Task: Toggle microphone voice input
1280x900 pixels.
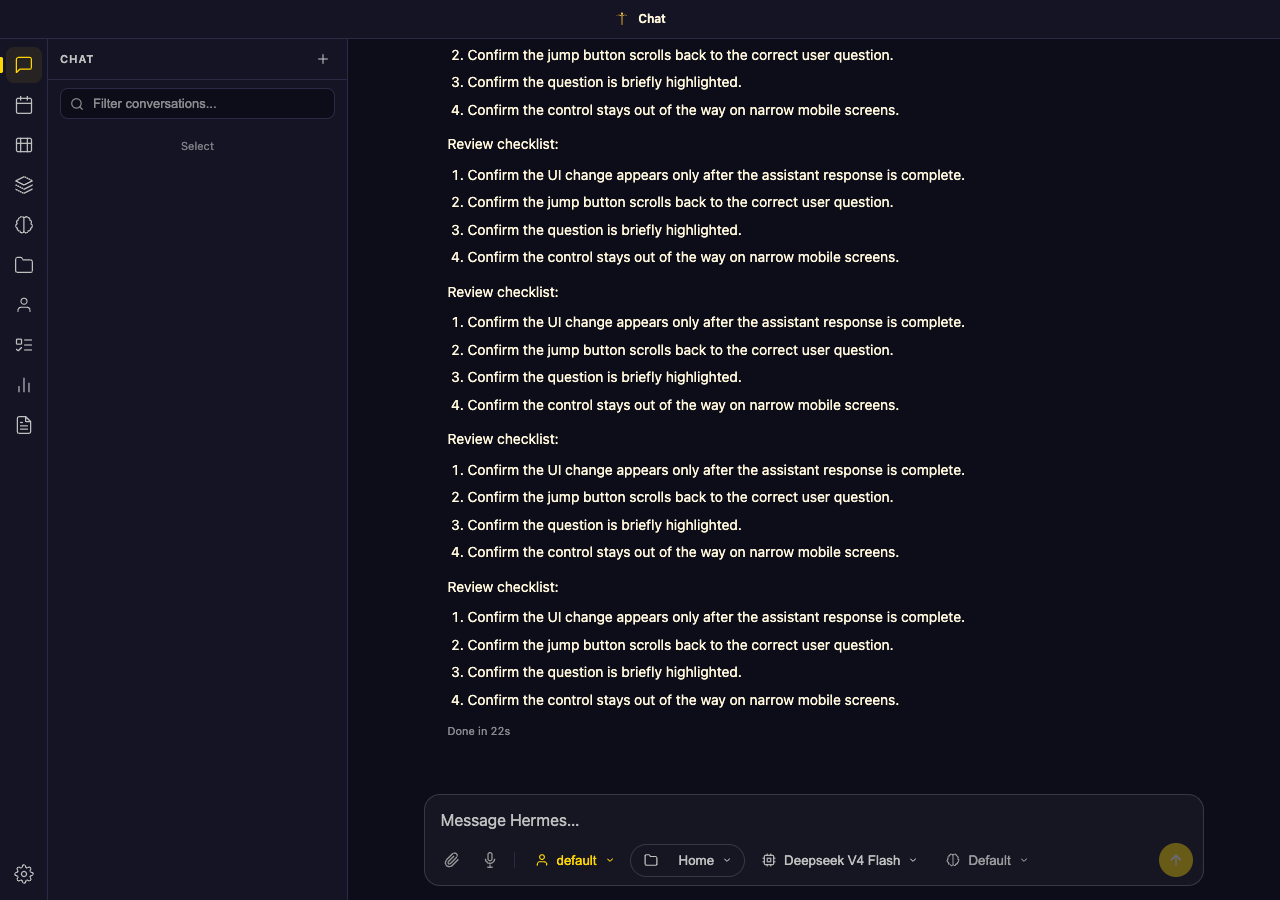Action: (490, 860)
